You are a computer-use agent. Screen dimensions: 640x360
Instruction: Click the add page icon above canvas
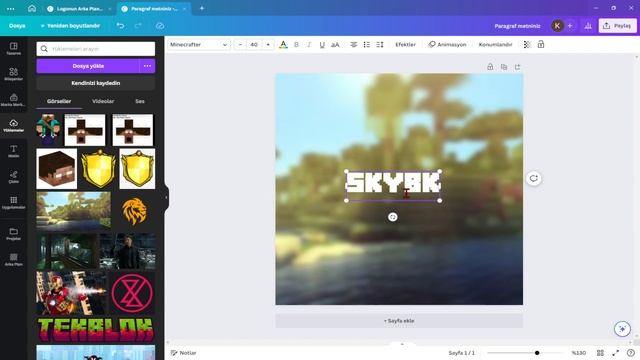[518, 67]
